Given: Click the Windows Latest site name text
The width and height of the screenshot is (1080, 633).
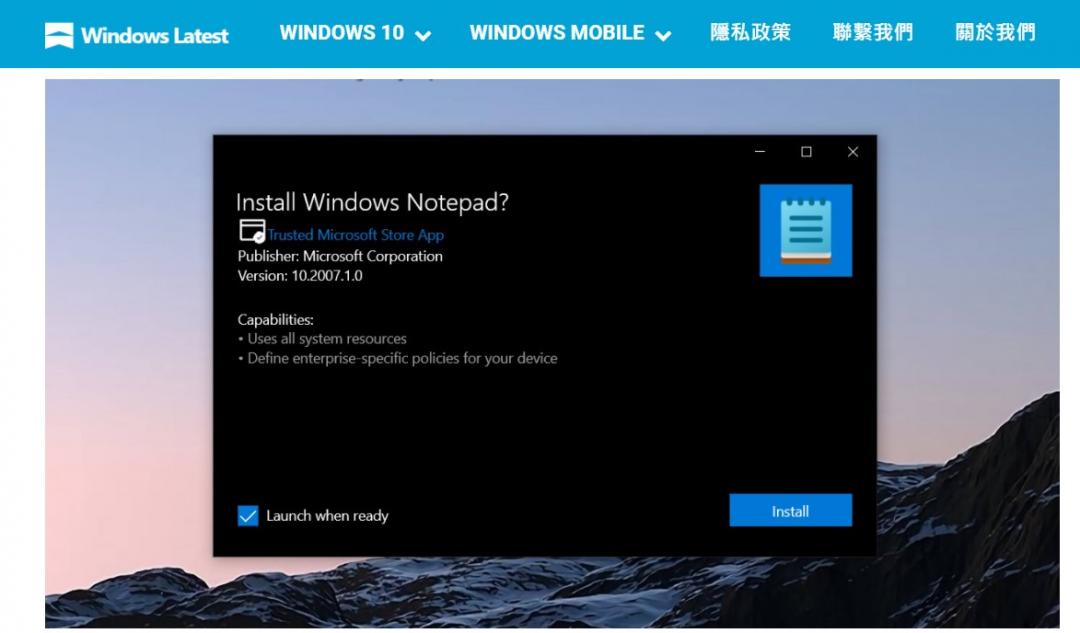Looking at the screenshot, I should tap(154, 36).
